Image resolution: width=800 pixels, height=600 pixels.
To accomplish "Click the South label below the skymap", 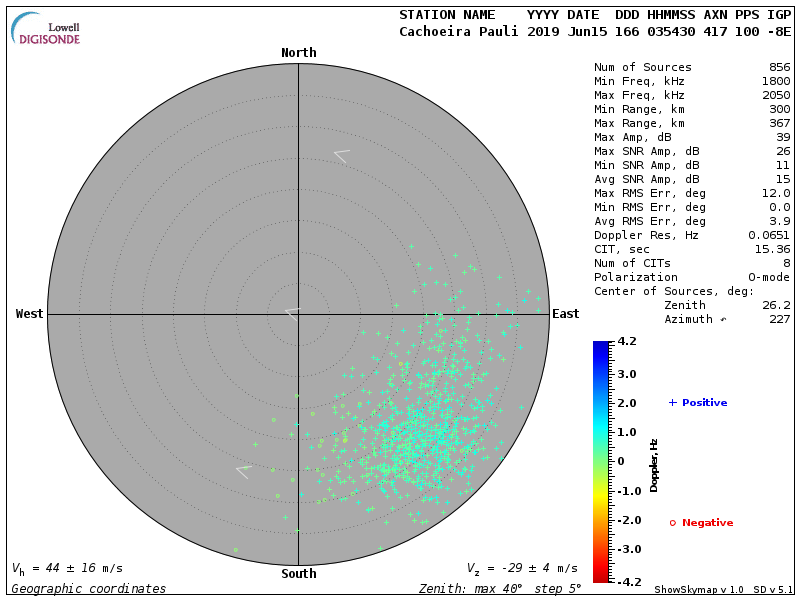I will tap(298, 574).
